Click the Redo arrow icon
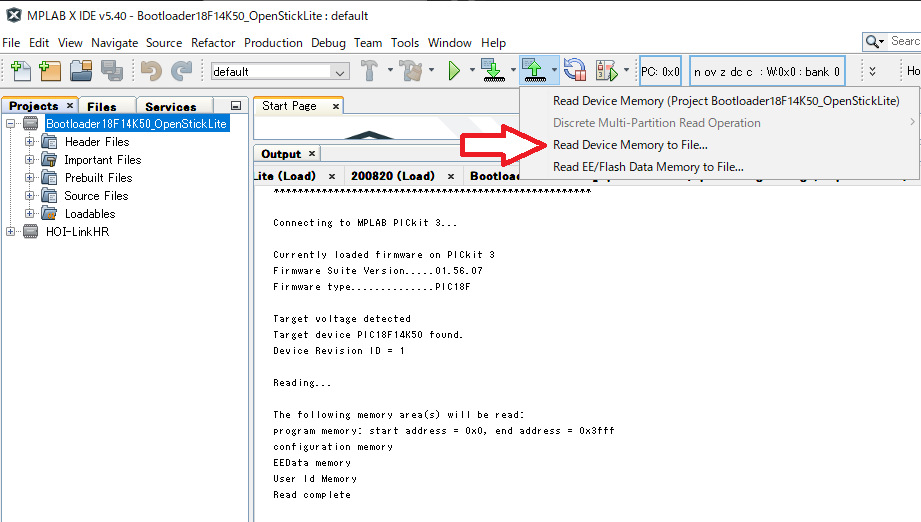Viewport: 921px width, 522px height. [x=181, y=71]
